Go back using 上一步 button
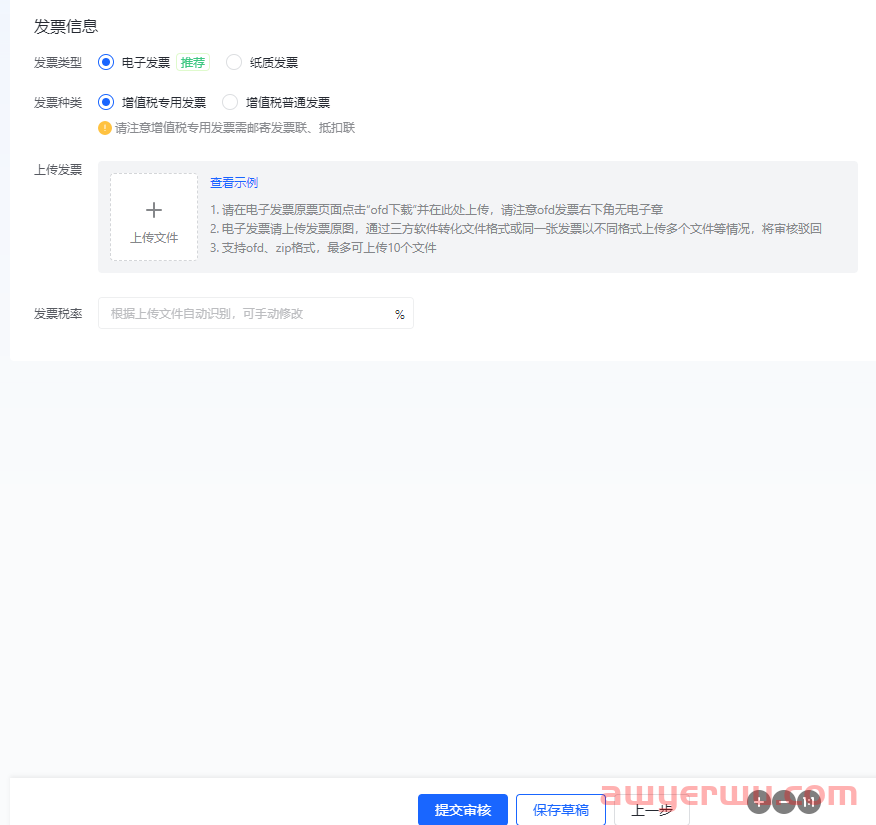 tap(651, 810)
